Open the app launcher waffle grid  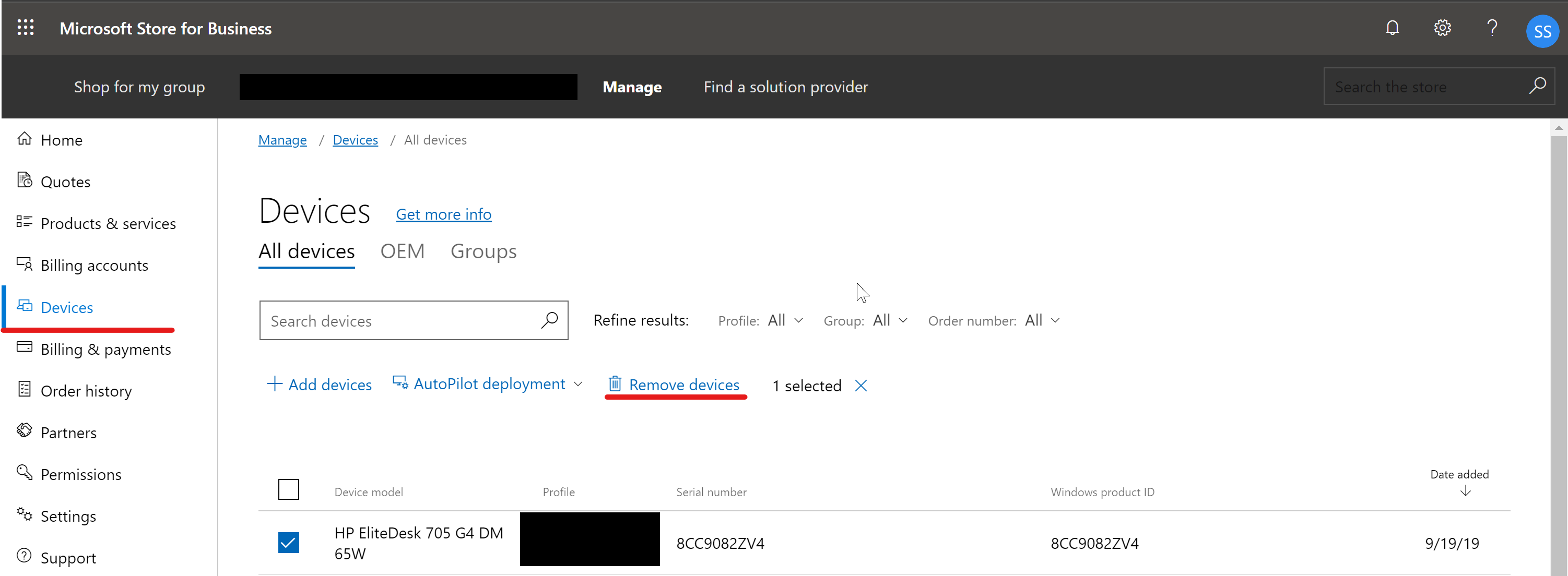(x=25, y=27)
